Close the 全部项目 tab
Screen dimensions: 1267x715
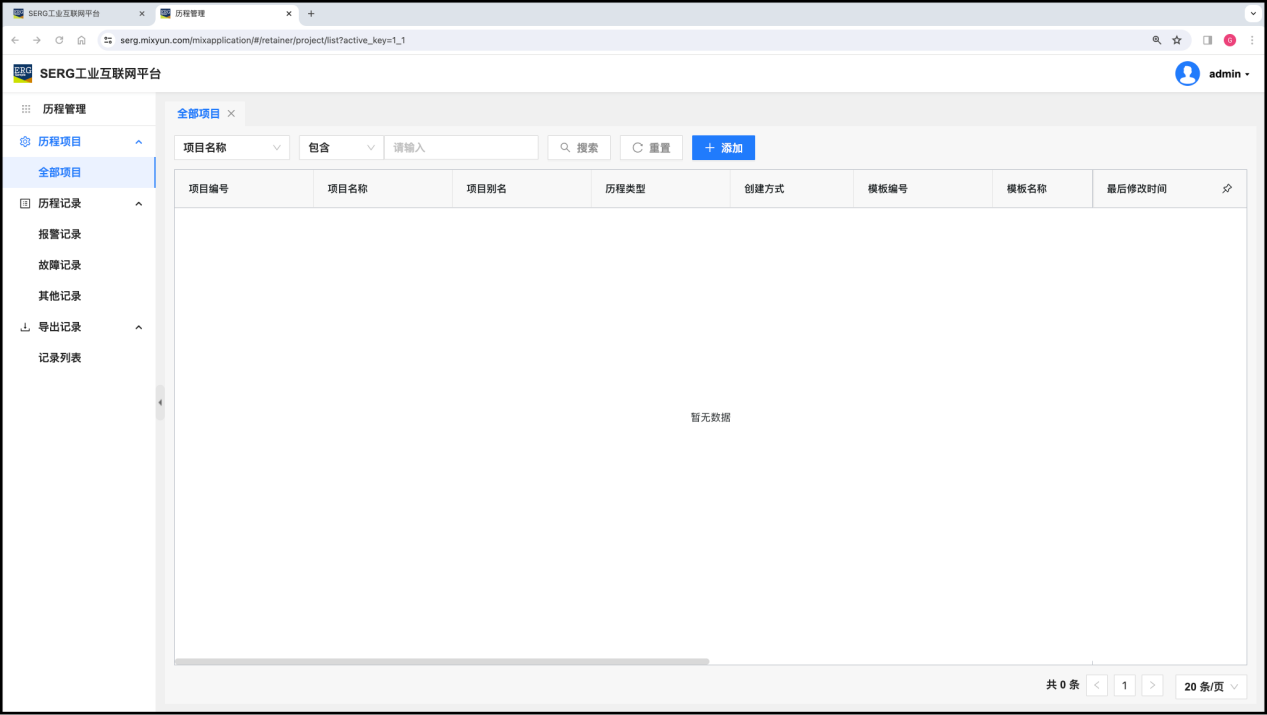coord(231,114)
